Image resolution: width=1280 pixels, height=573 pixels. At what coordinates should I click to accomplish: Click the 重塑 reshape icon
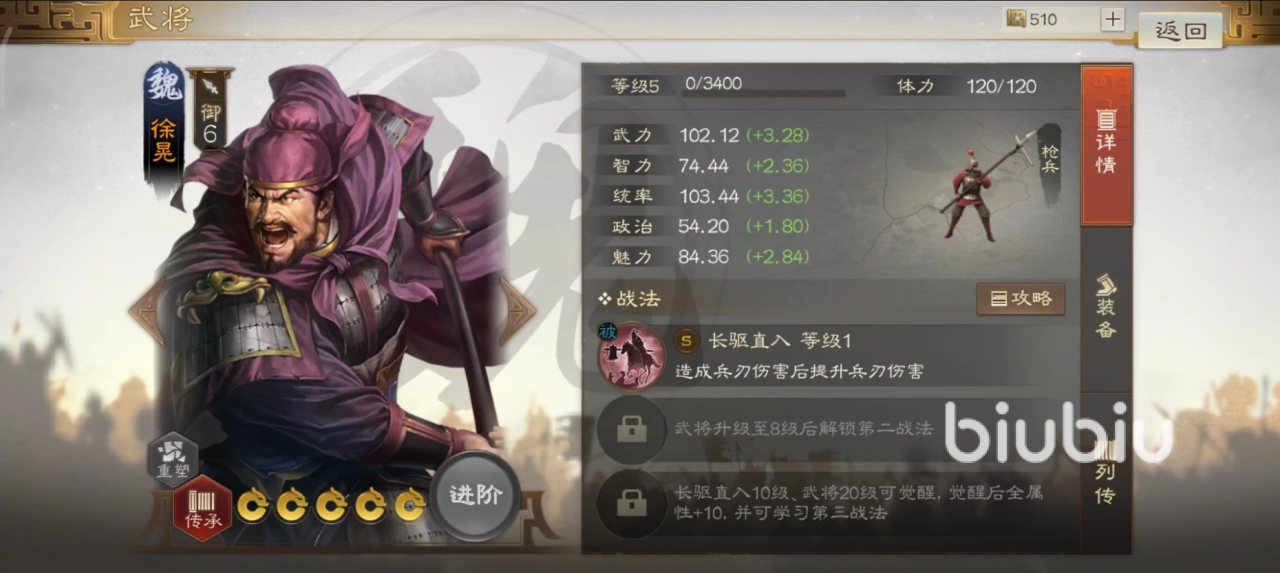coord(173,458)
